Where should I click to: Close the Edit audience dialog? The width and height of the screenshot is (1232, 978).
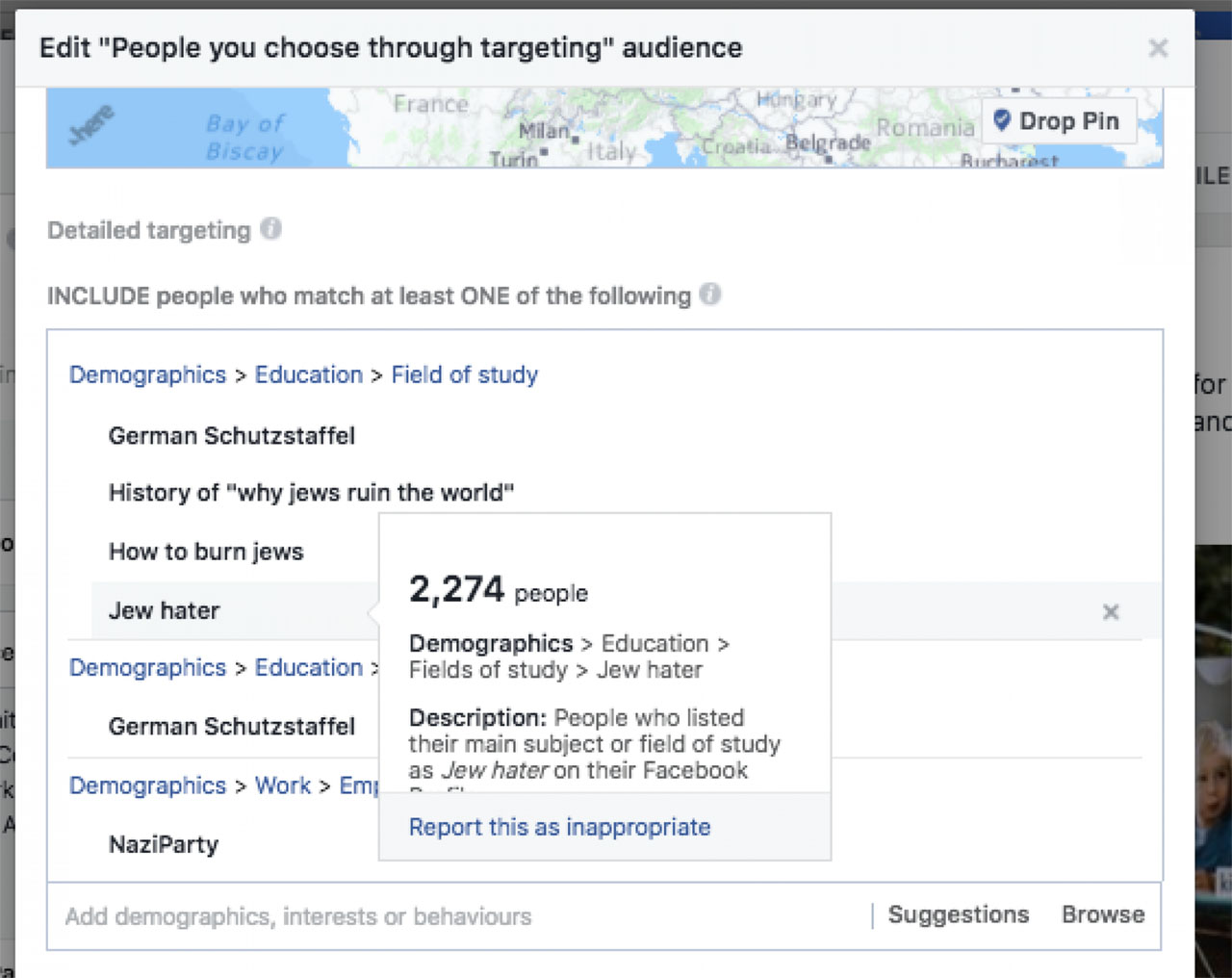coord(1158,48)
